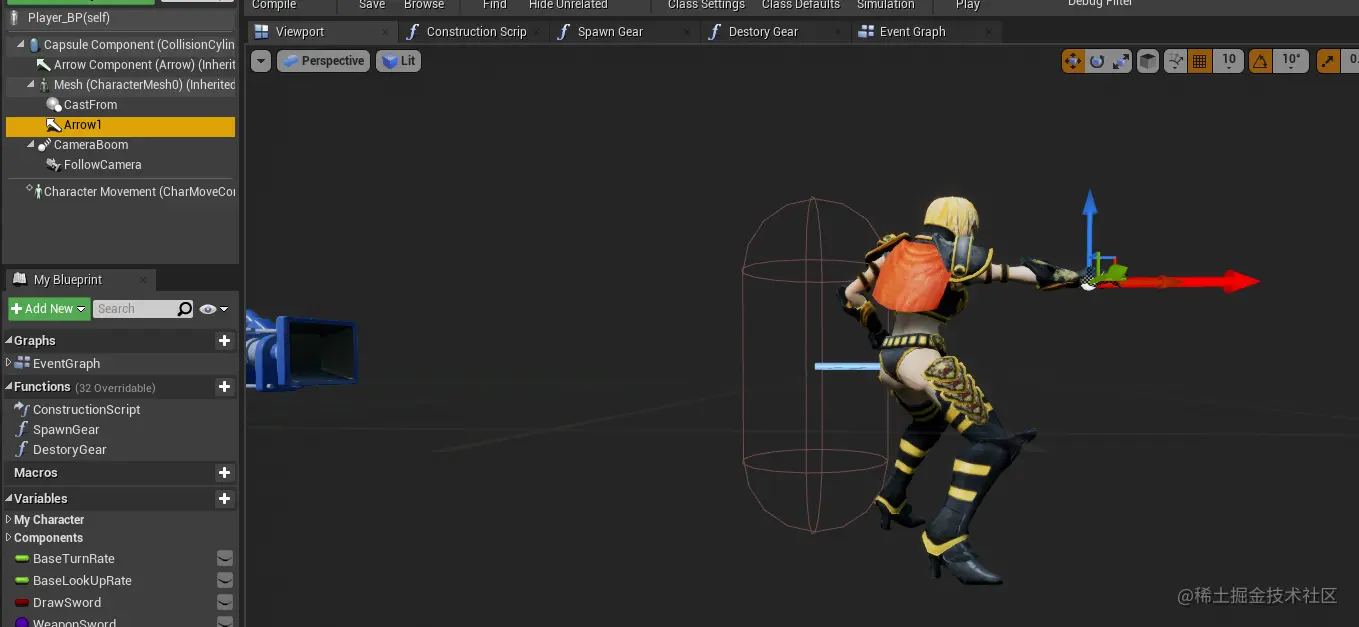The height and width of the screenshot is (627, 1359).
Task: Open the Lit view mode dropdown
Action: click(398, 61)
